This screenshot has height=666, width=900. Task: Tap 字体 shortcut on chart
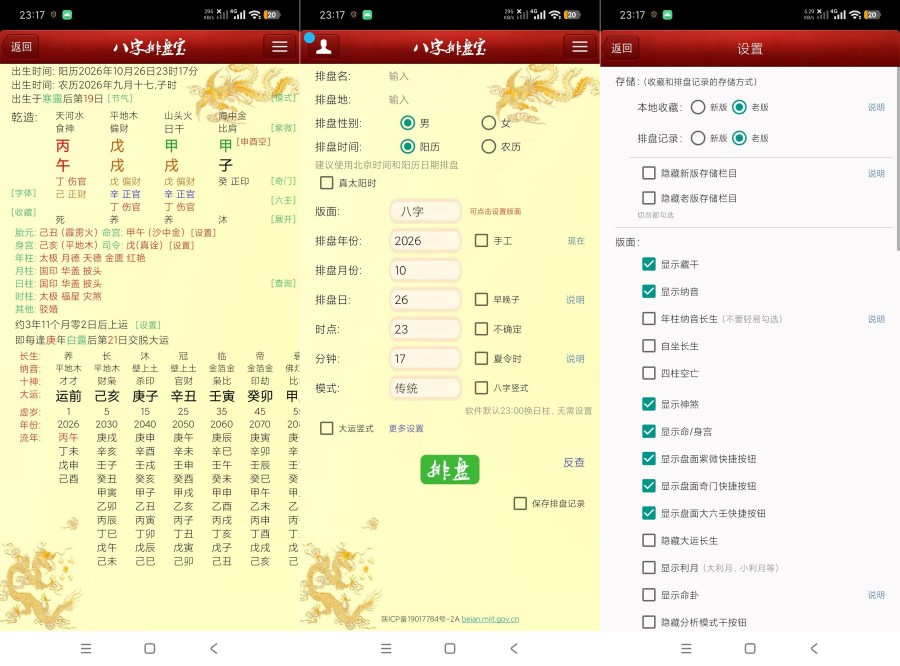pos(24,193)
